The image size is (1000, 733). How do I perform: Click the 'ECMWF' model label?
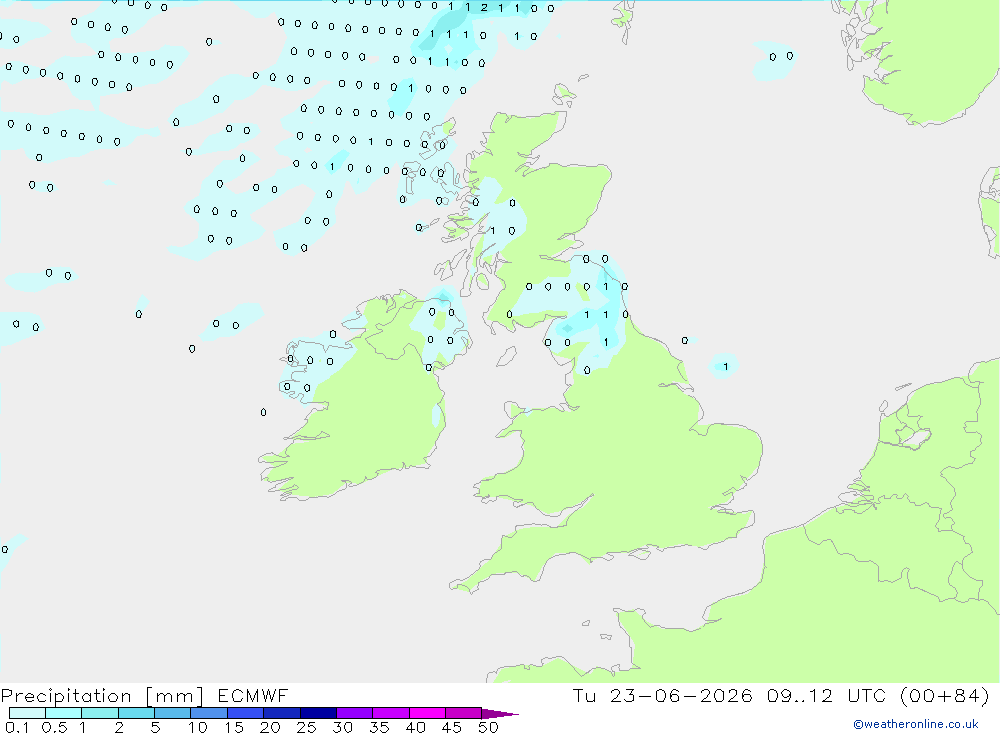click(253, 696)
